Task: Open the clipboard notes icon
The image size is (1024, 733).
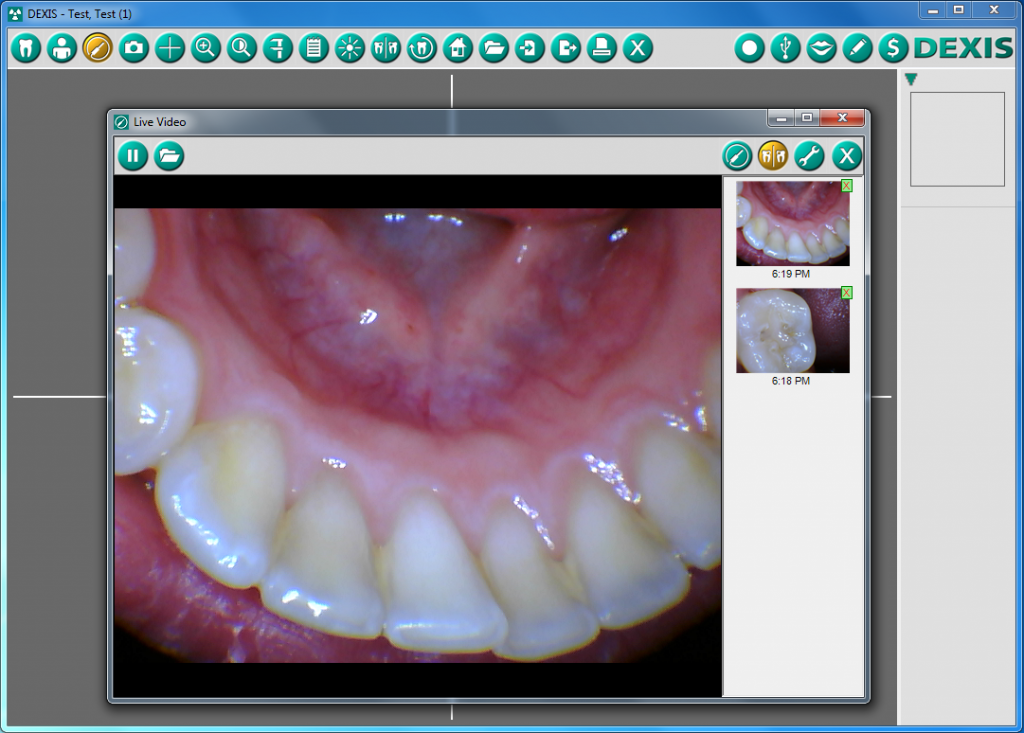Action: pyautogui.click(x=314, y=48)
